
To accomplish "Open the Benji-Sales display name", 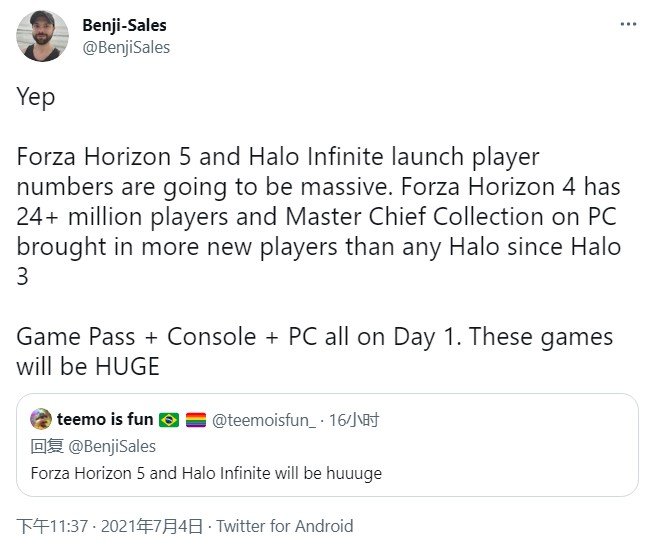I will 124,25.
